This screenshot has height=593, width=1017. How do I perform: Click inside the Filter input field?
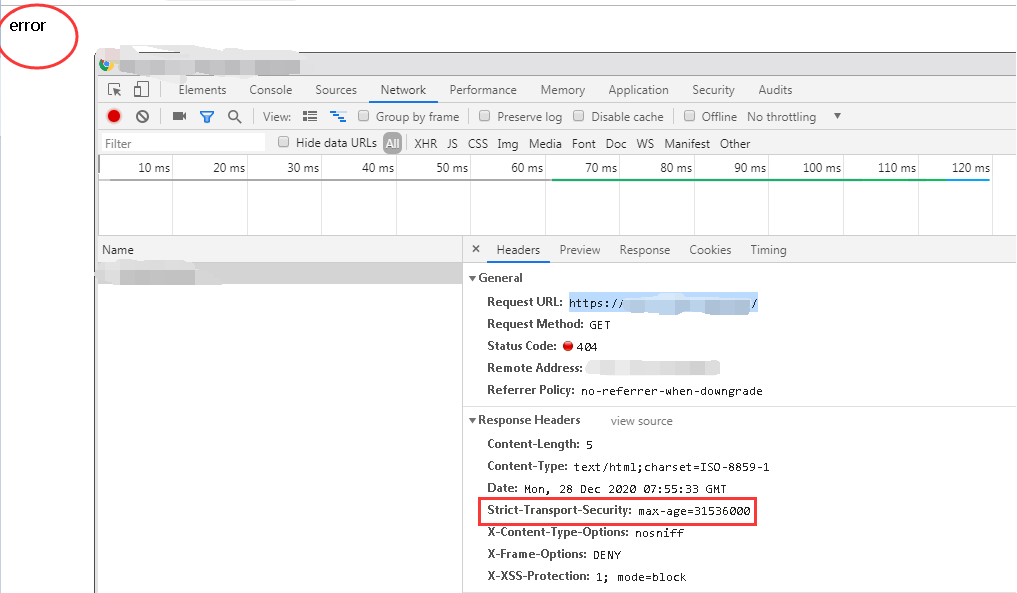[180, 143]
